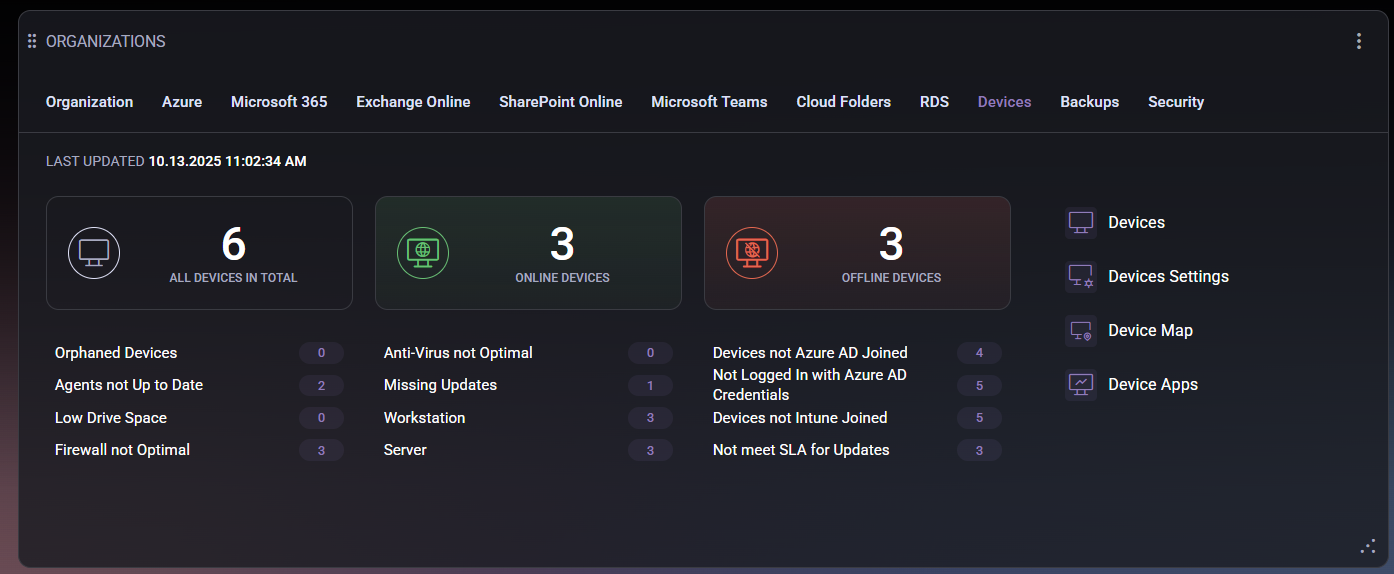Viewport: 1394px width, 574px height.
Task: Click the Devices monitor icon in right panel
Action: pyautogui.click(x=1081, y=223)
